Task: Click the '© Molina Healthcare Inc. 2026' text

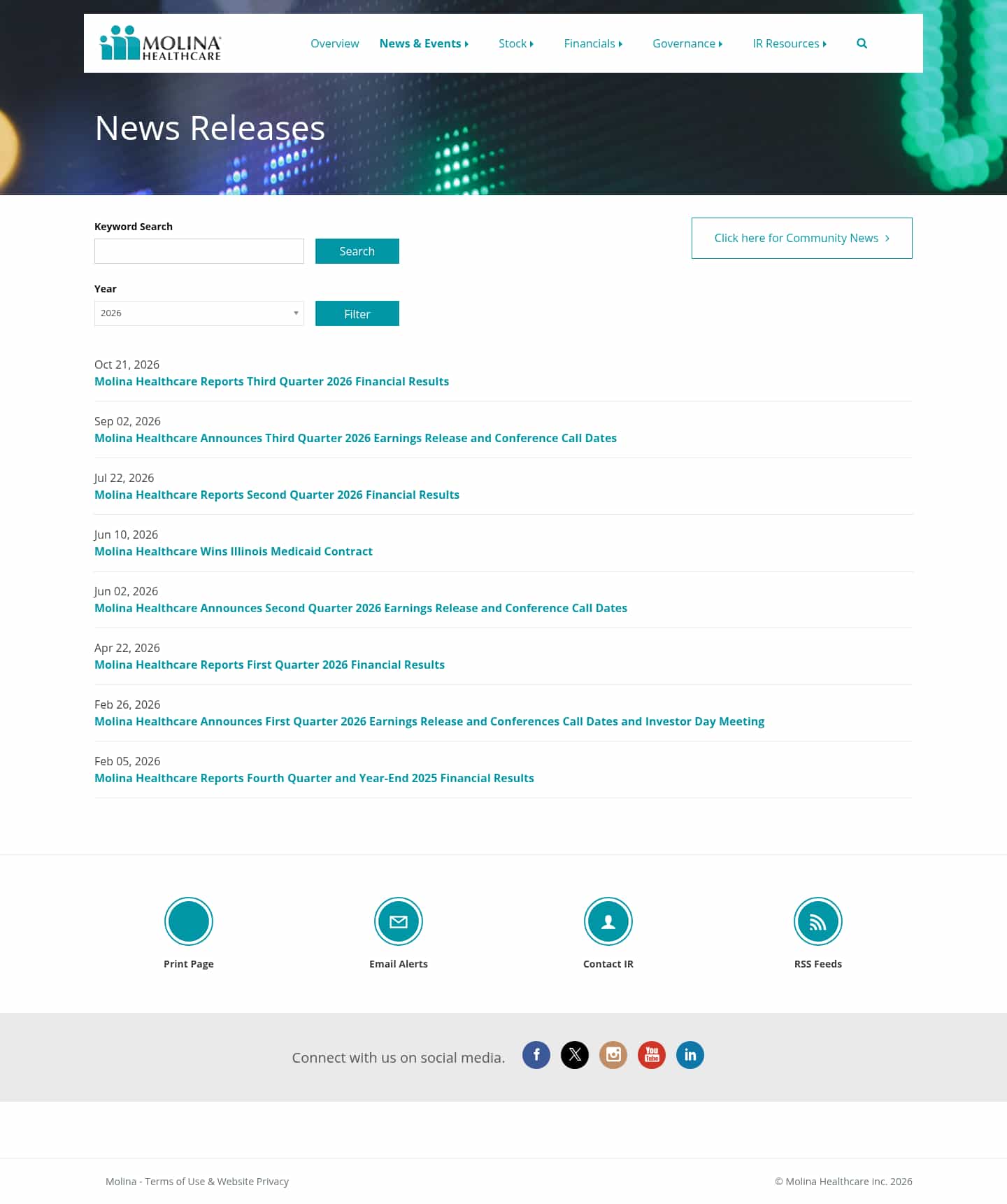Action: coord(843,1181)
